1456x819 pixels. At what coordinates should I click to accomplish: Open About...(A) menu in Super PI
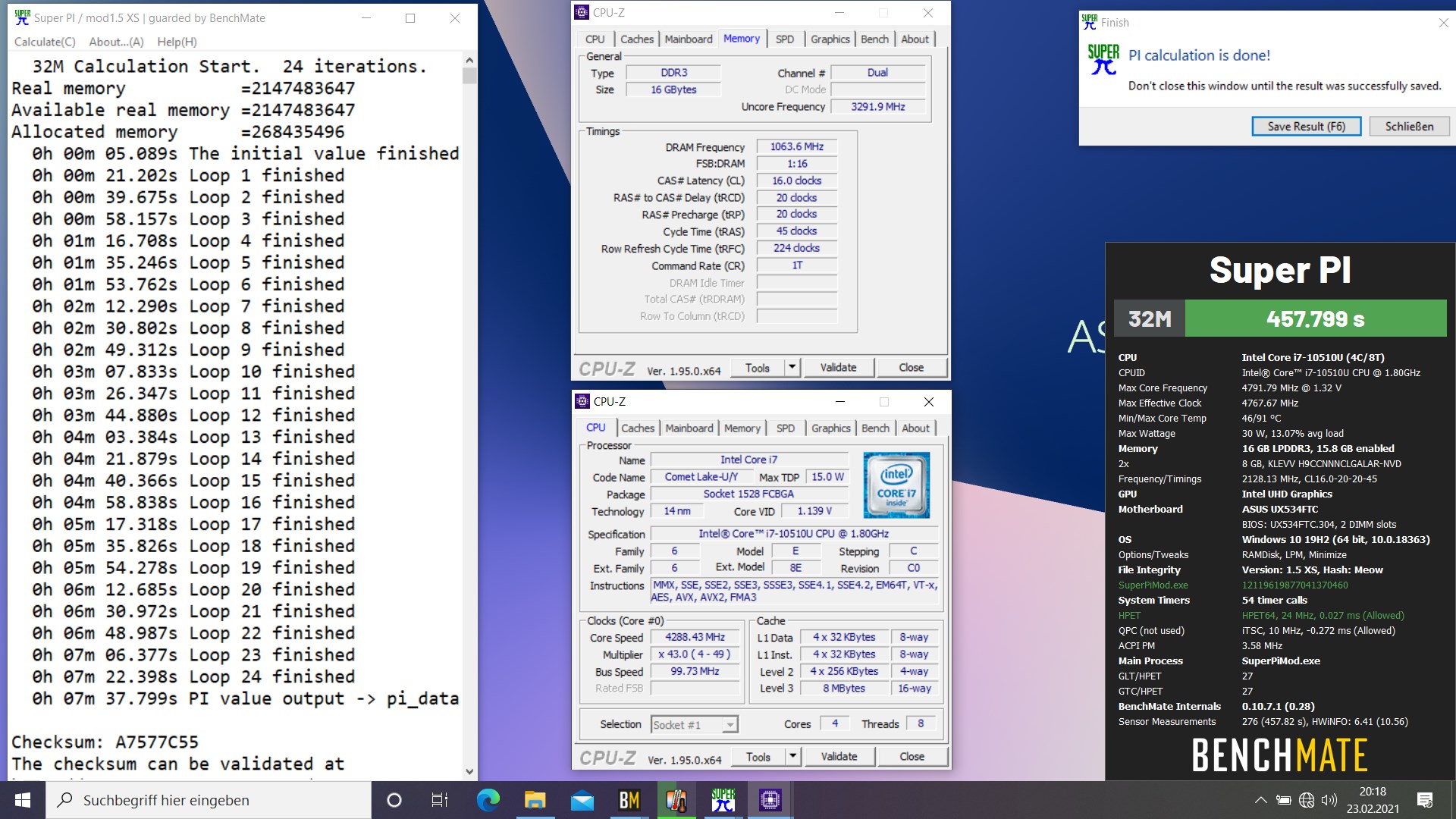tap(116, 42)
